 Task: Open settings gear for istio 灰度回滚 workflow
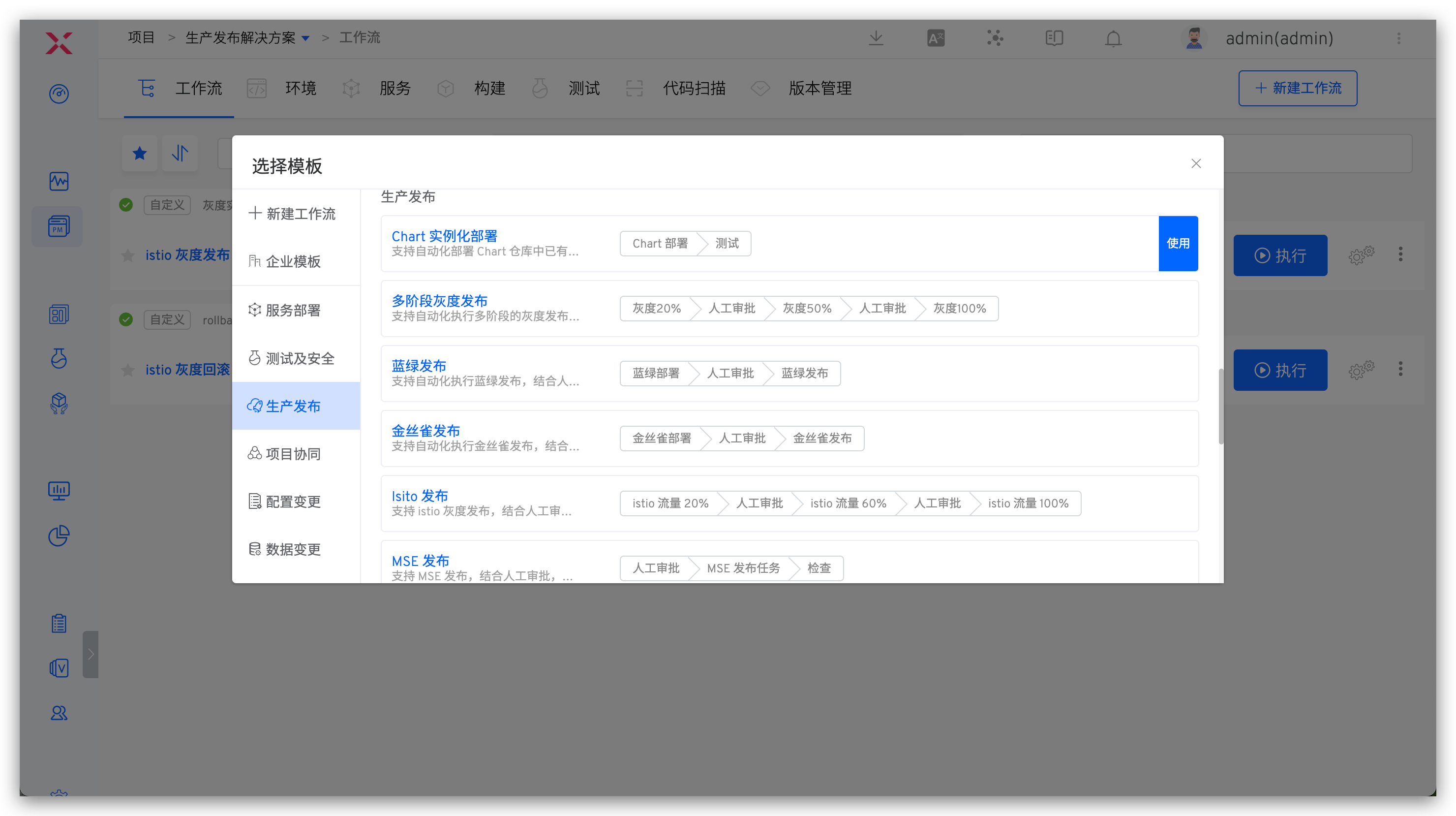1361,370
